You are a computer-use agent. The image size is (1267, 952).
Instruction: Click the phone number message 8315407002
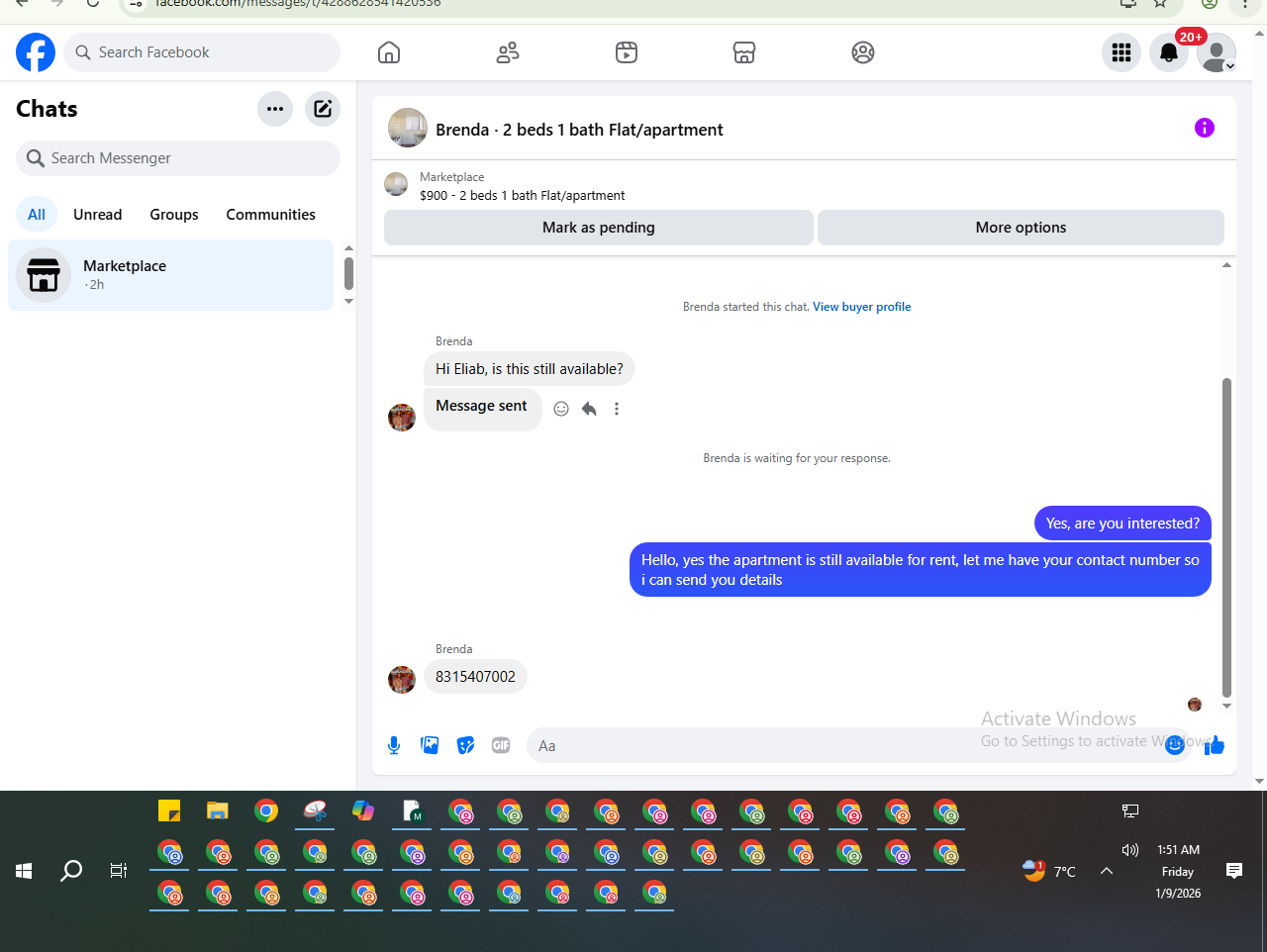click(476, 677)
